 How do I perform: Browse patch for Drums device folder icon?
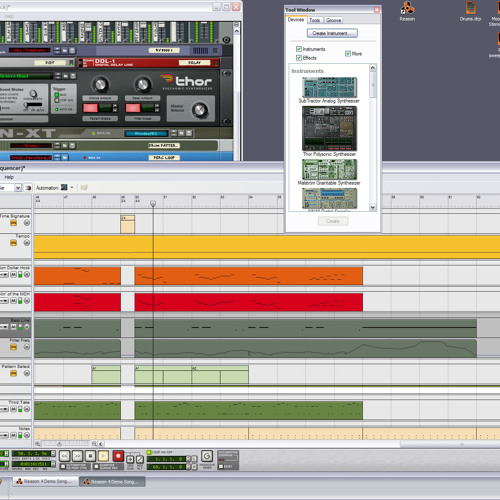(65, 146)
